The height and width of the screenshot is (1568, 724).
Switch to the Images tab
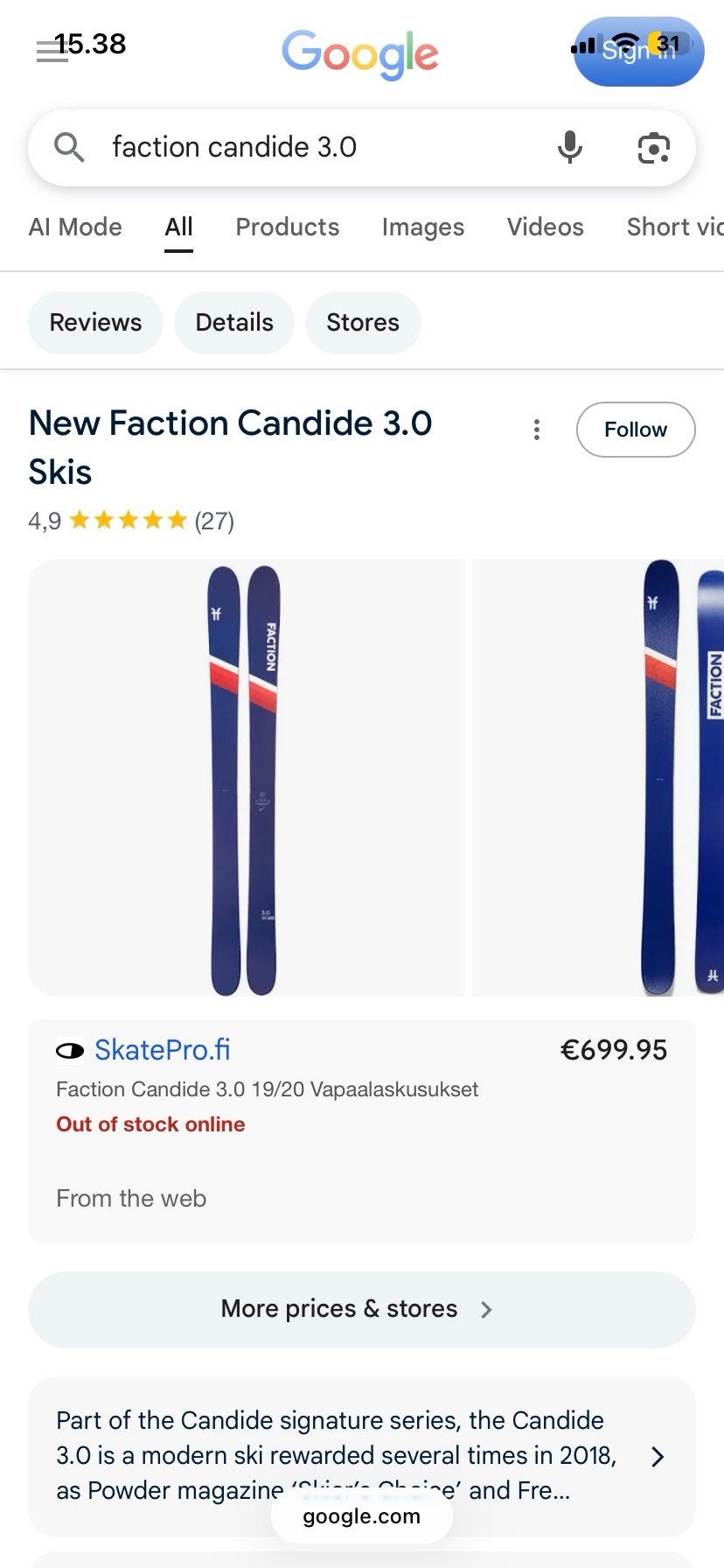[x=422, y=227]
